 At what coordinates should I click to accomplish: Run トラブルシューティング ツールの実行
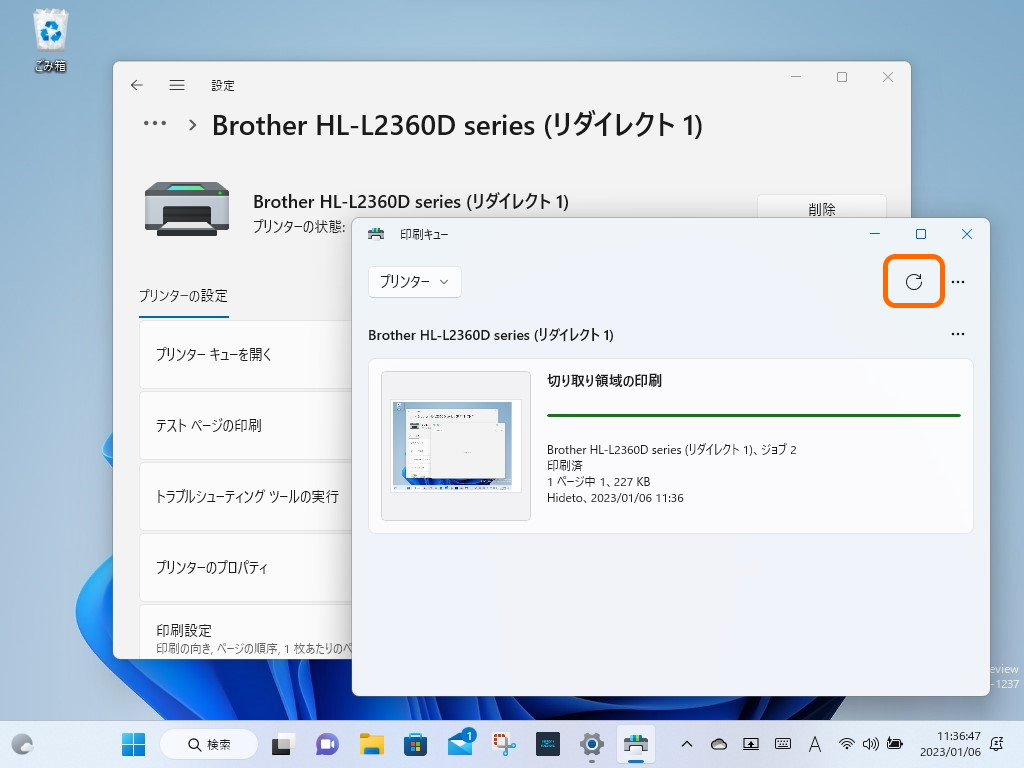click(246, 497)
